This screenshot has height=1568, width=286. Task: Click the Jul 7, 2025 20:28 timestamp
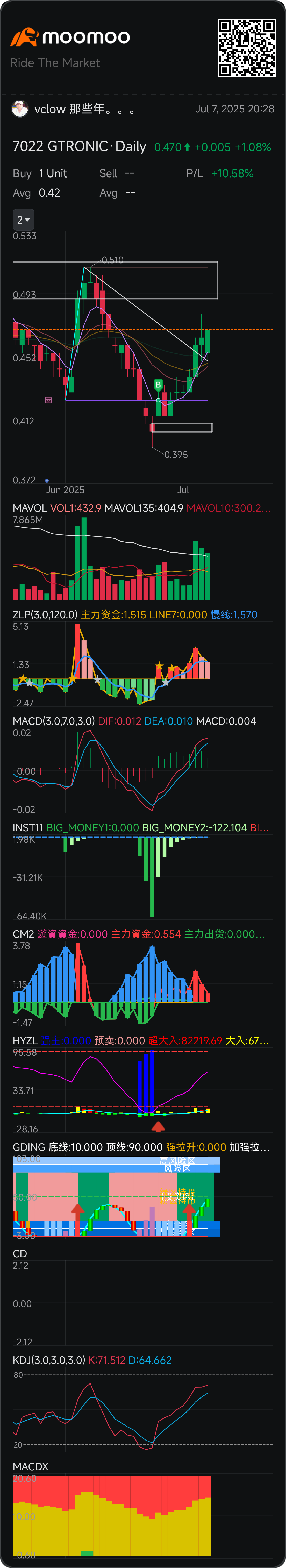coord(235,109)
